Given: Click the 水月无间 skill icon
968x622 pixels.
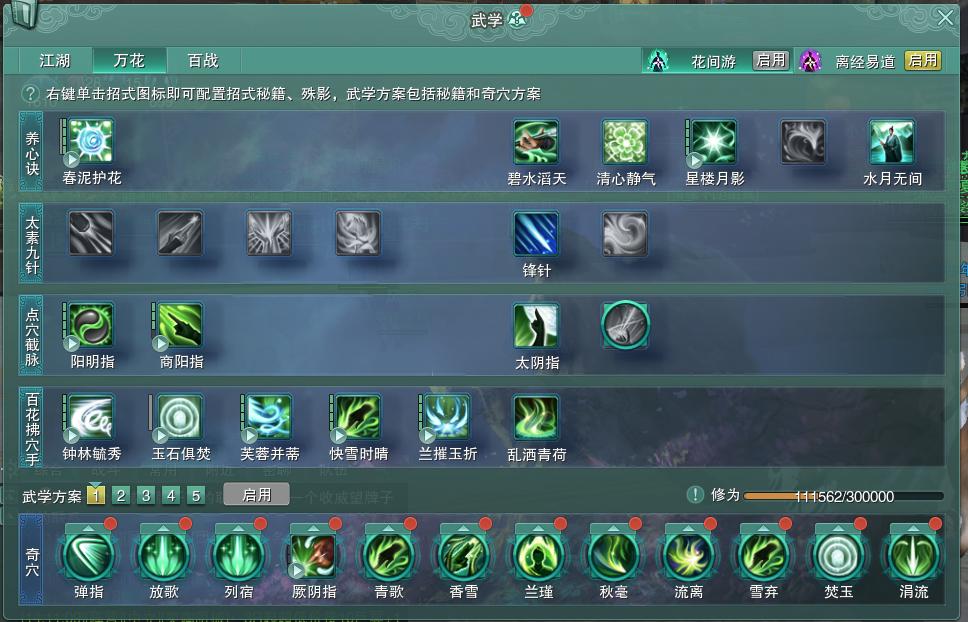Looking at the screenshot, I should pyautogui.click(x=891, y=142).
